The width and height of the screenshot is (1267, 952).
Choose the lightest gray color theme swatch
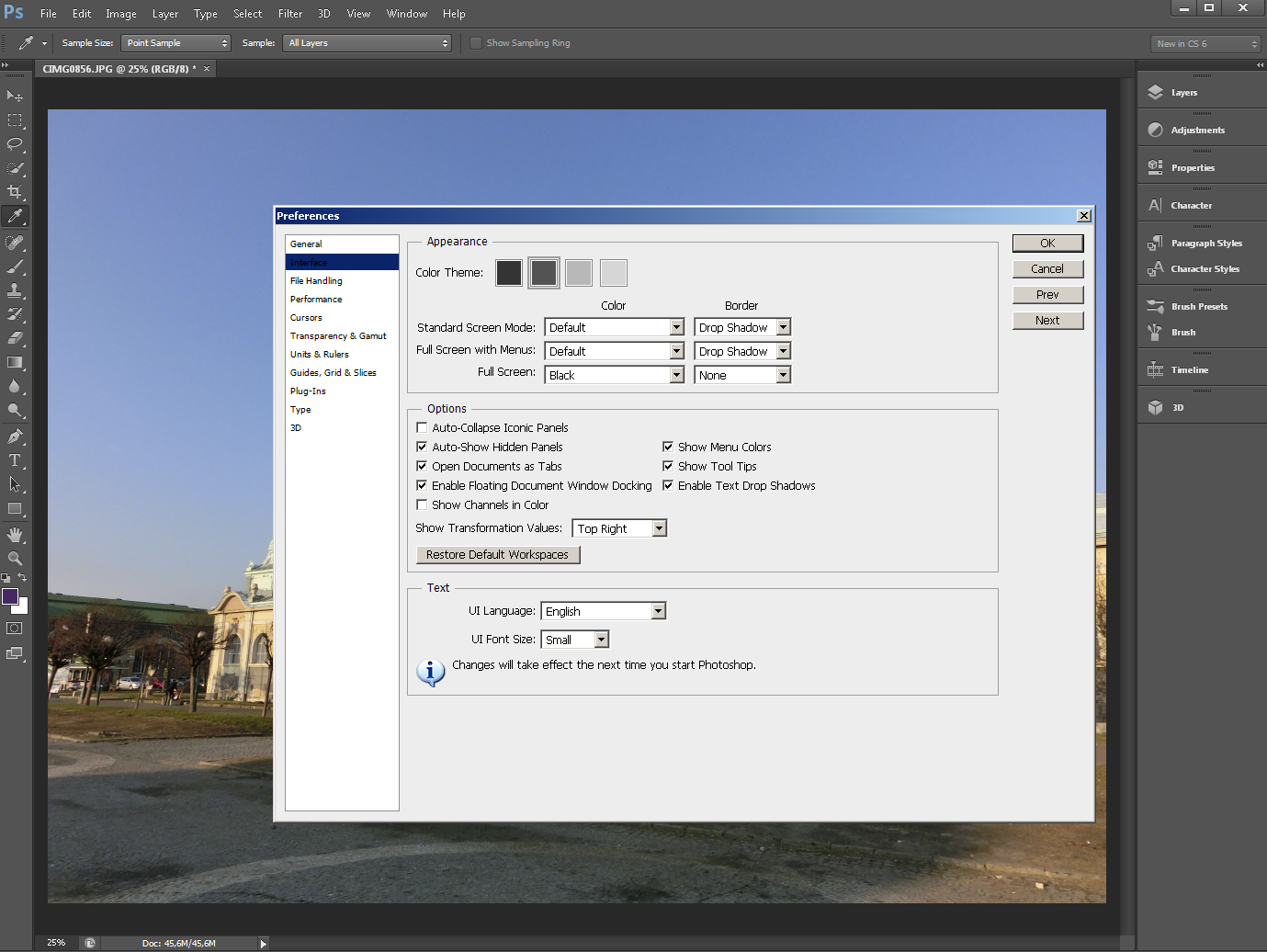[x=613, y=273]
